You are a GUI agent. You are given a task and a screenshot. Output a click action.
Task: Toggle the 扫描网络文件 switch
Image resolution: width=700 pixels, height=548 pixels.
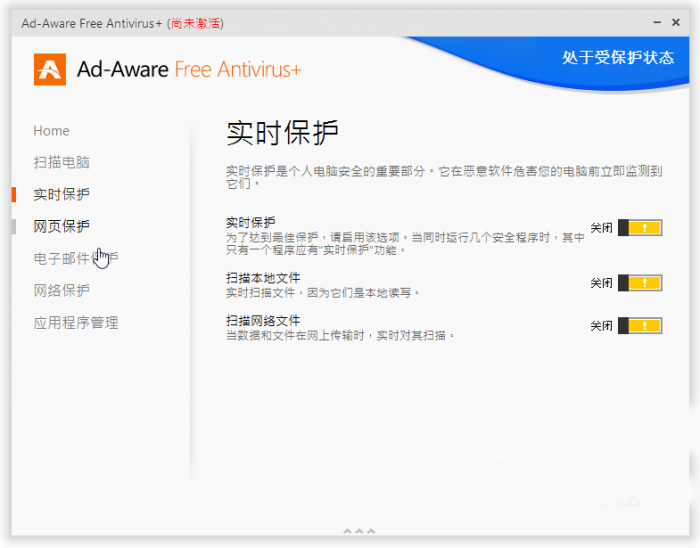640,326
